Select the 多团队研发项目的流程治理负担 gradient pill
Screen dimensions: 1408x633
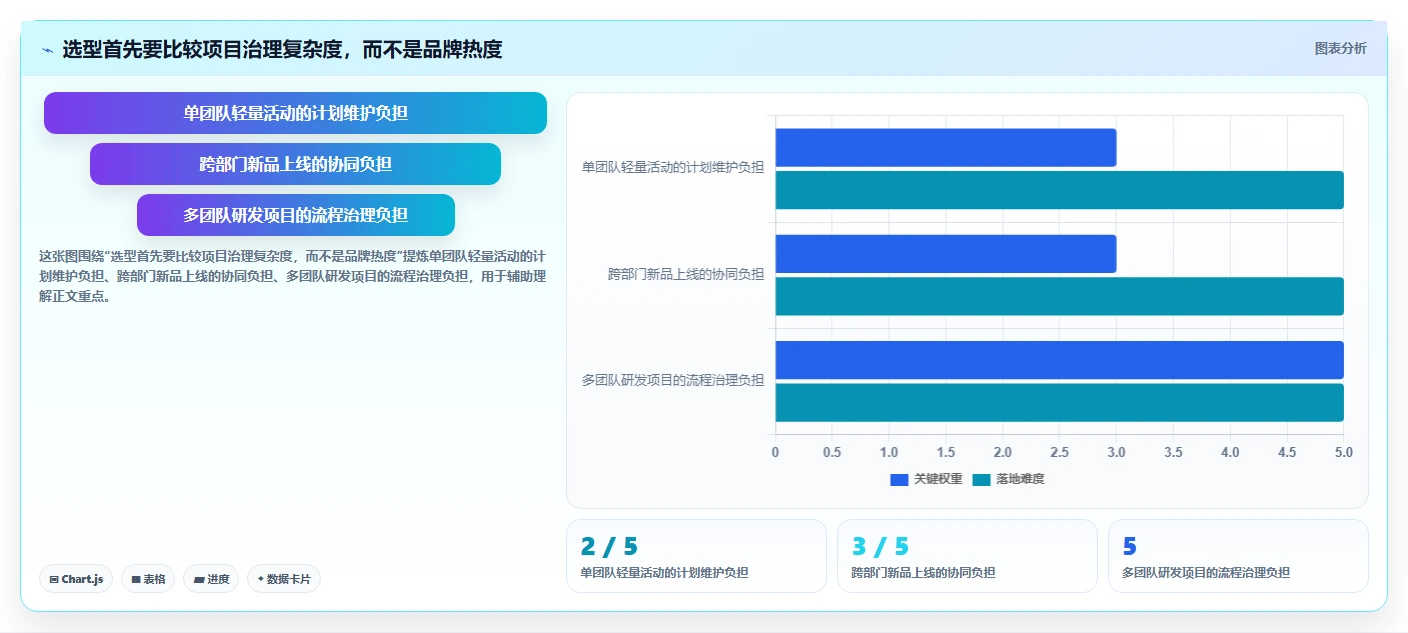pos(295,215)
